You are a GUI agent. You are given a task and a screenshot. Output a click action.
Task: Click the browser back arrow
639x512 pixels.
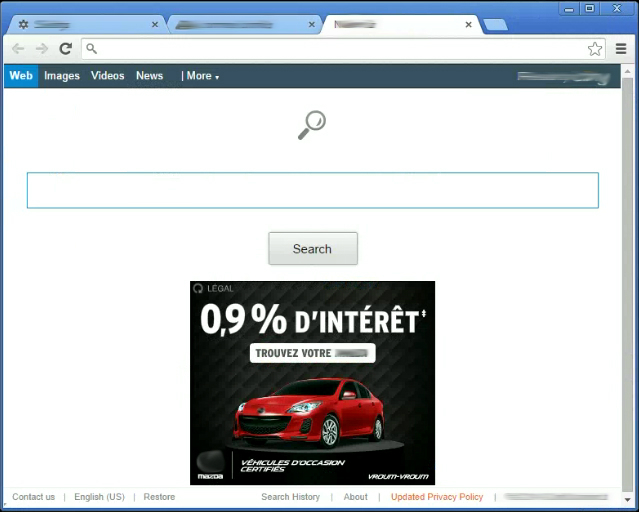click(x=18, y=49)
